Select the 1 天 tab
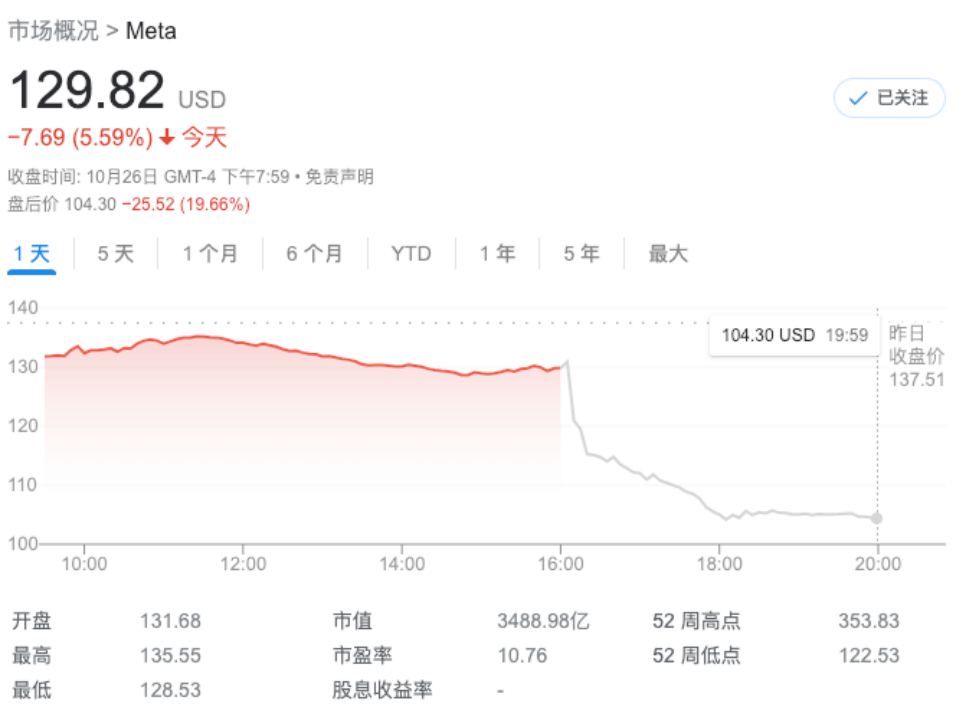Viewport: 979px width, 720px height. click(31, 254)
